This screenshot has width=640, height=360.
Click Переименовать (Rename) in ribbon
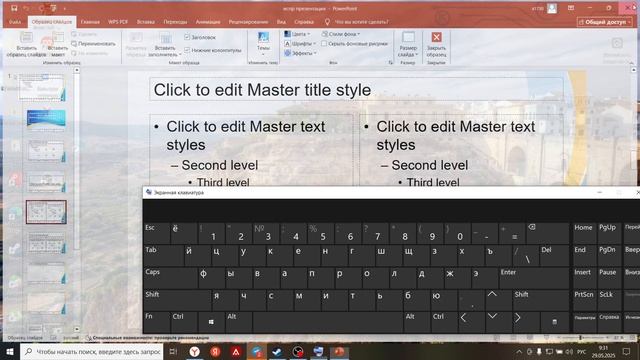pyautogui.click(x=93, y=44)
